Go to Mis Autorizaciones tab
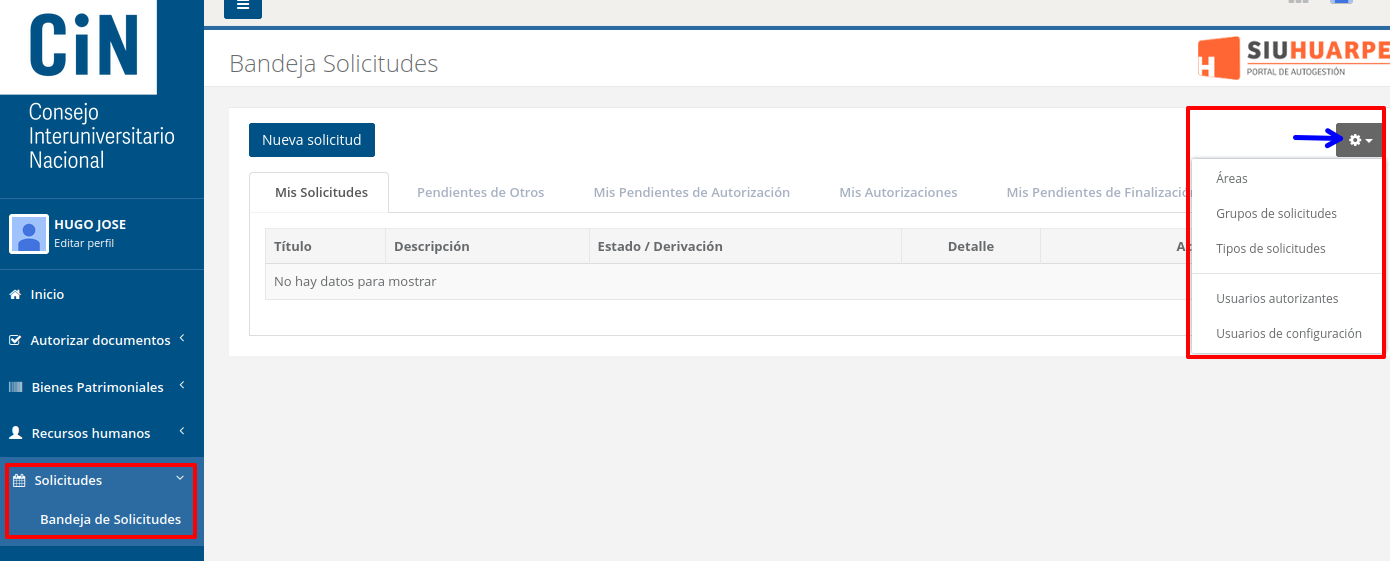The image size is (1390, 561). pos(898,192)
